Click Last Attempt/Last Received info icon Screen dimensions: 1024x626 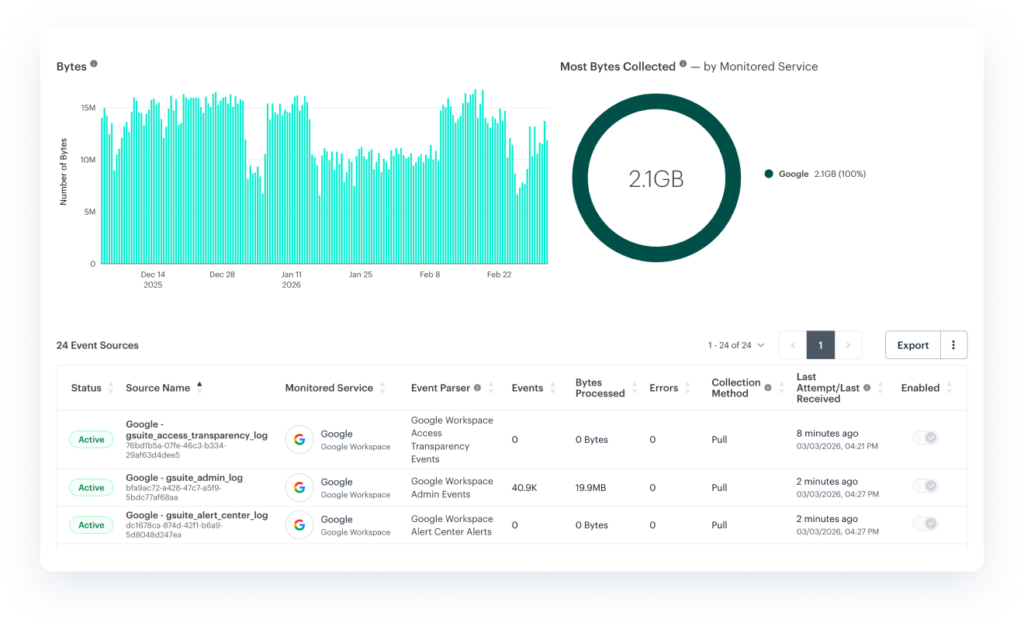(x=867, y=388)
